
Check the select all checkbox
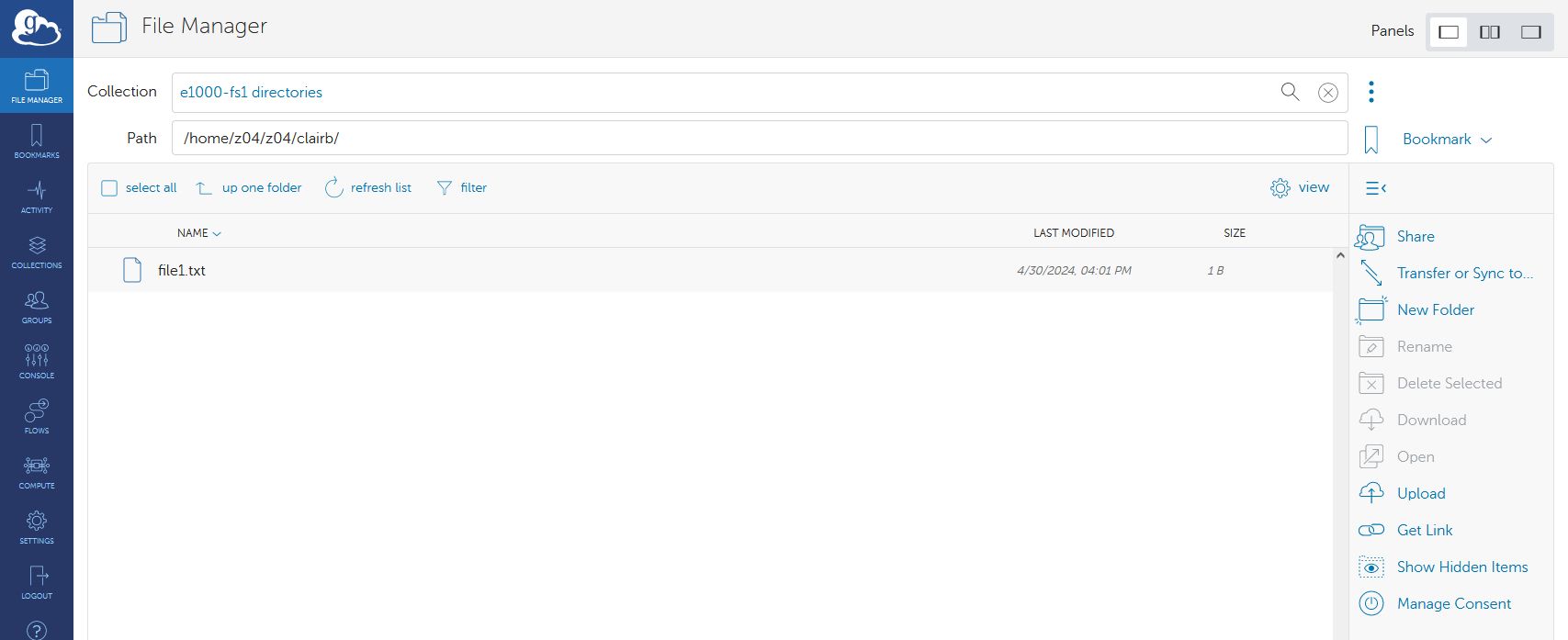pyautogui.click(x=109, y=188)
